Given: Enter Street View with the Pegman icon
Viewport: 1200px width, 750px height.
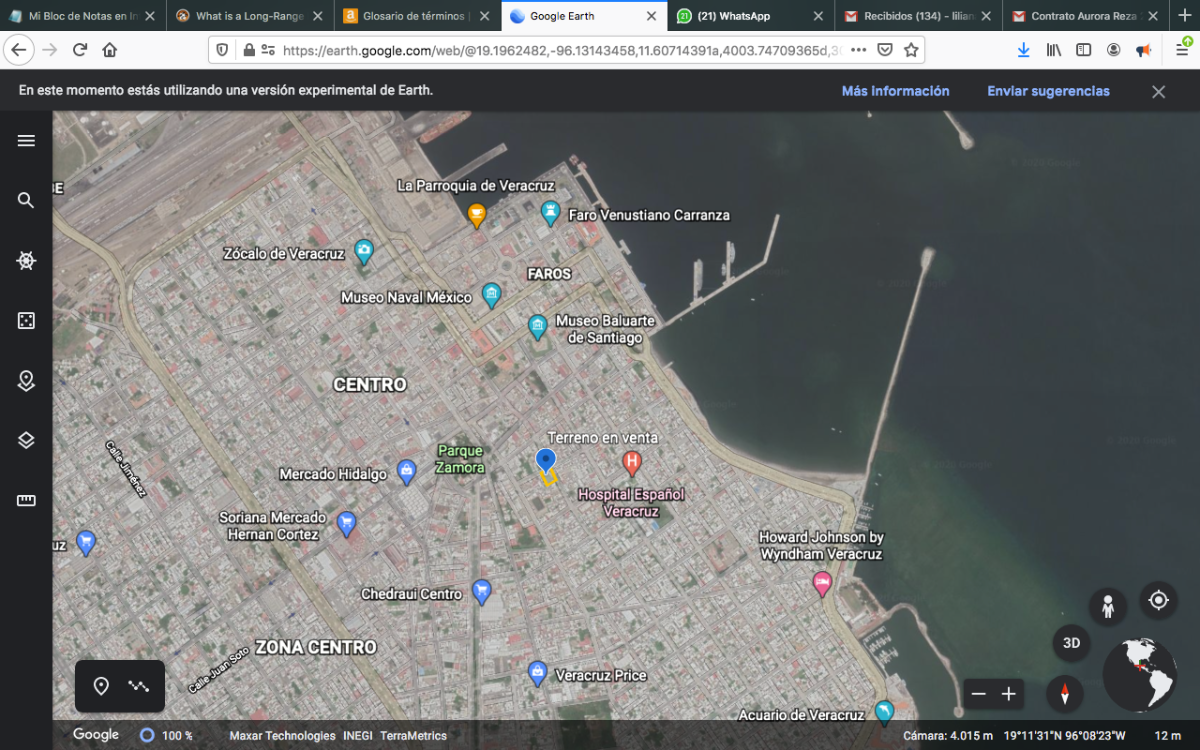Looking at the screenshot, I should [1108, 606].
